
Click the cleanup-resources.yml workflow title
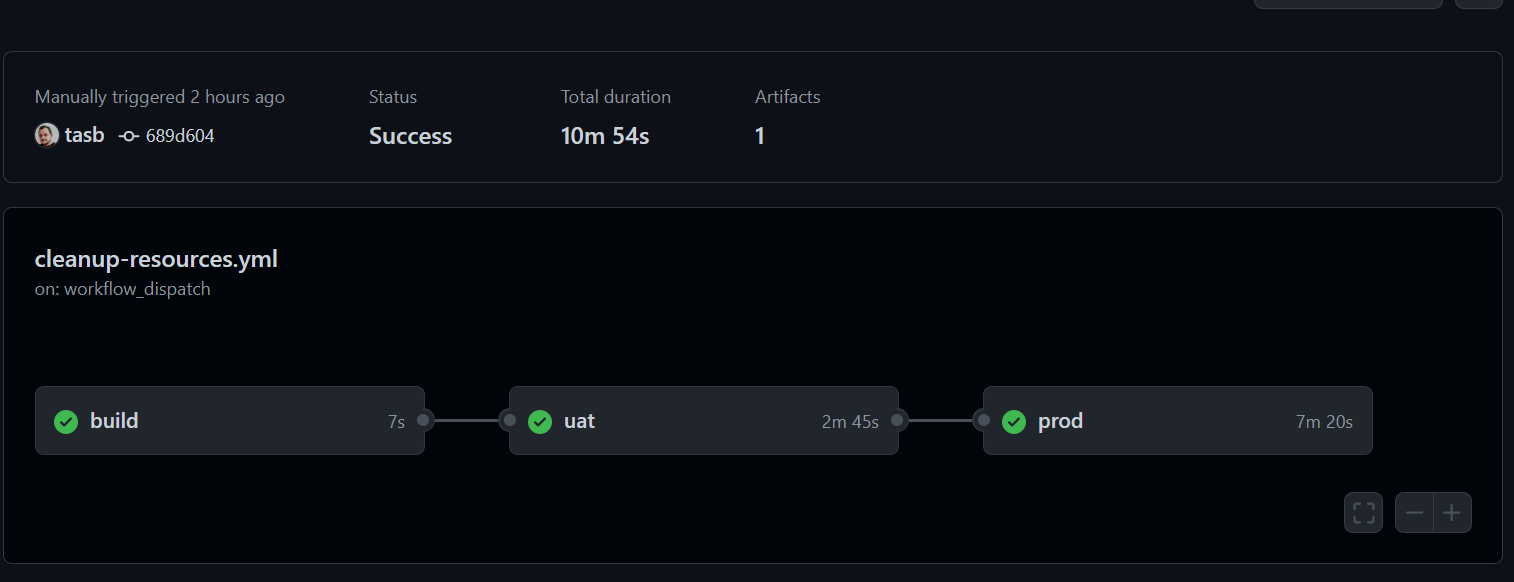[x=156, y=258]
